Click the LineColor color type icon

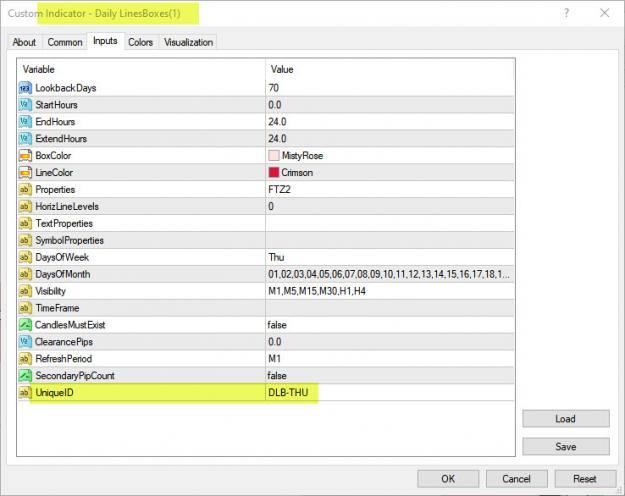coord(25,173)
